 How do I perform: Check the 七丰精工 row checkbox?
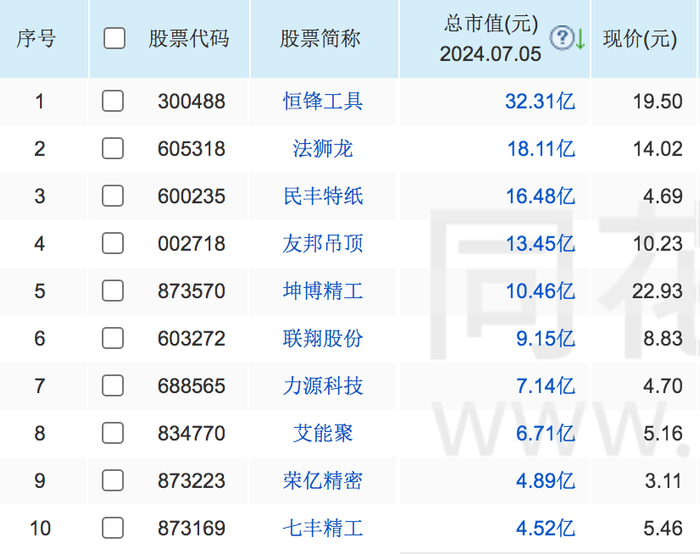(113, 528)
